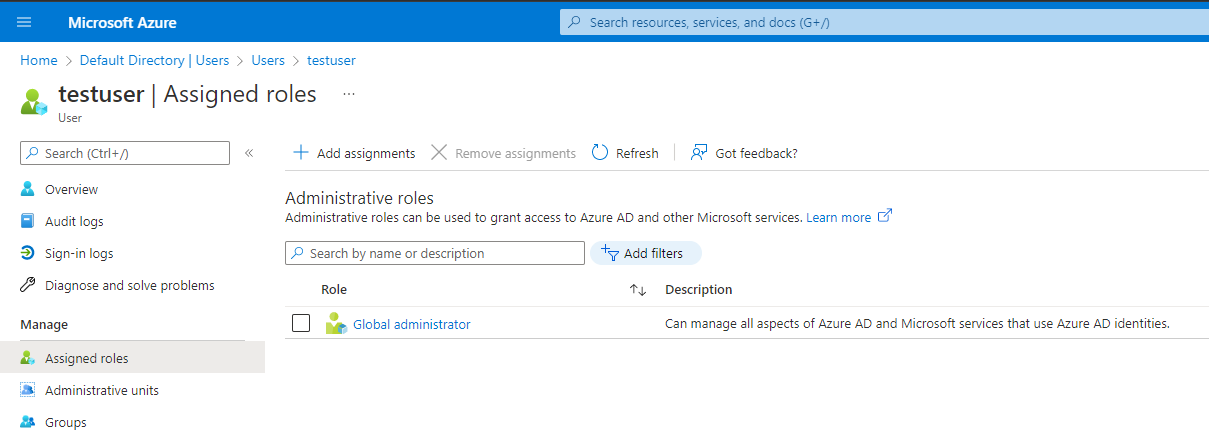Click the magnifier icon in global search
The width and height of the screenshot is (1209, 431).
click(x=574, y=22)
